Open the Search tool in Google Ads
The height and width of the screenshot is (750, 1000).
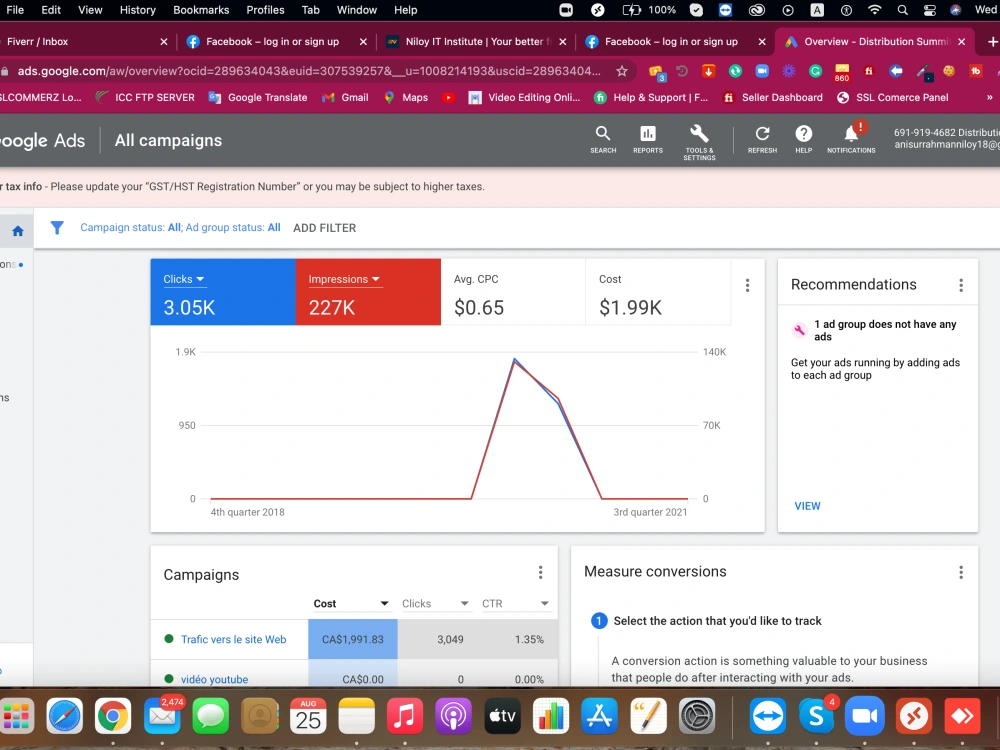[x=603, y=140]
